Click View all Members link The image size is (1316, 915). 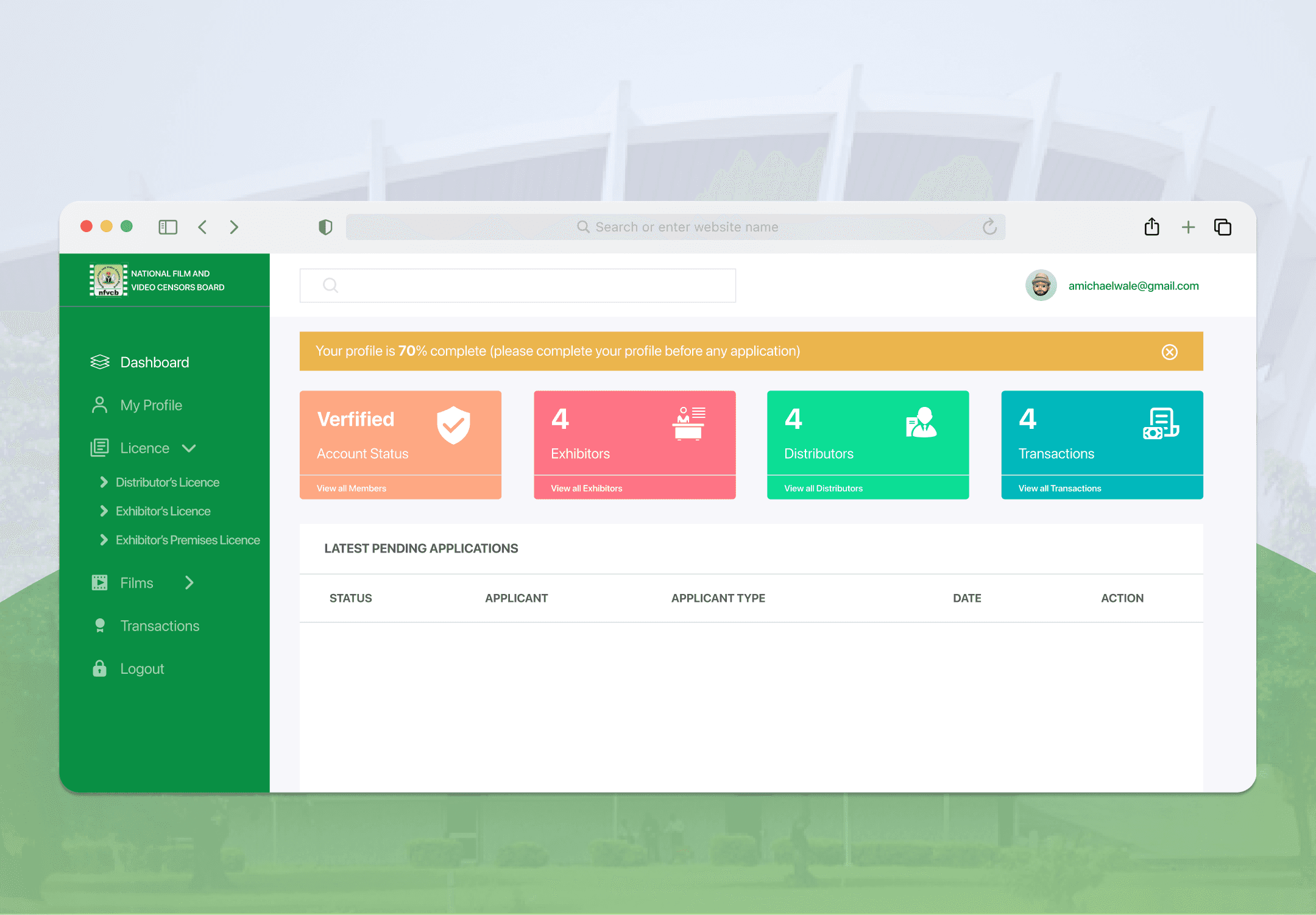(x=352, y=489)
